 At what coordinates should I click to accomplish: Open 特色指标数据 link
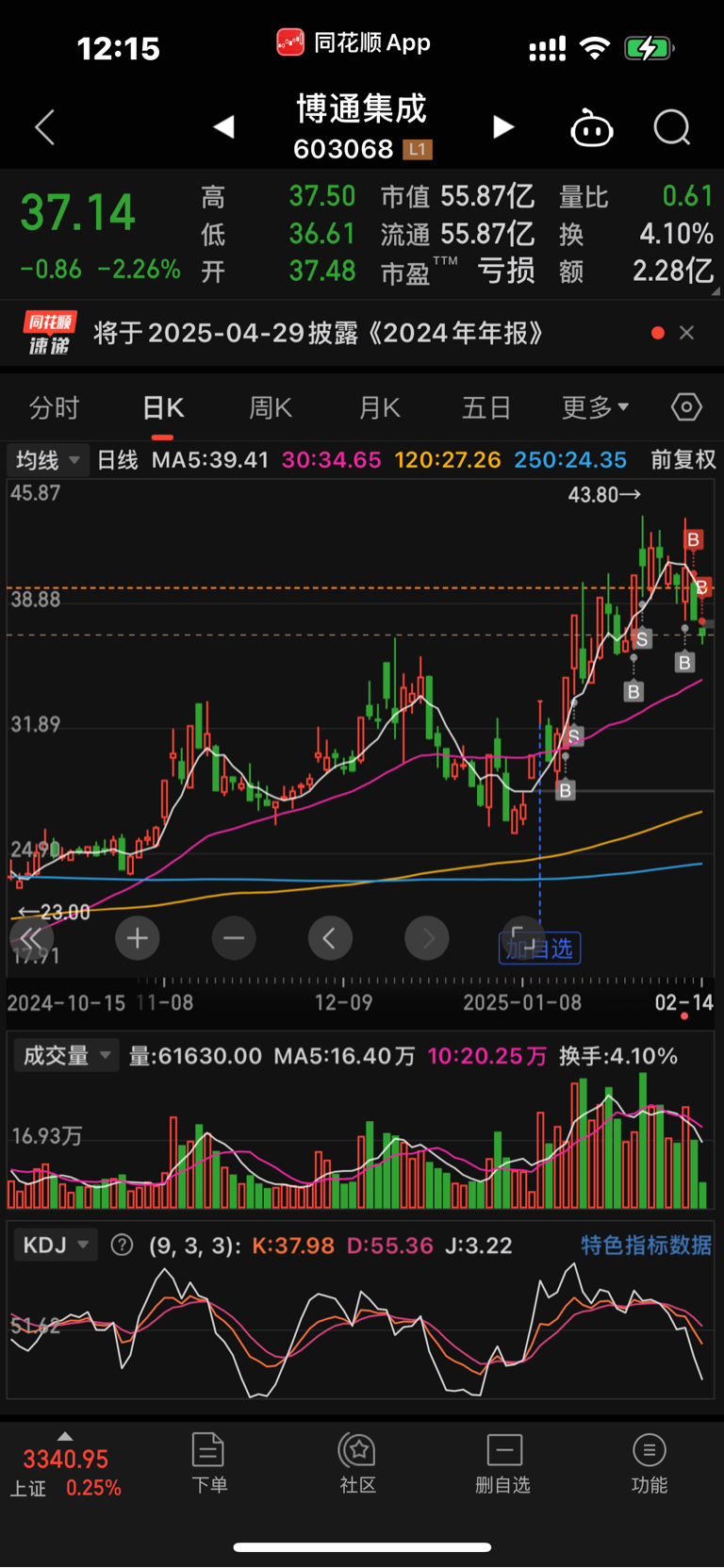[x=646, y=1246]
